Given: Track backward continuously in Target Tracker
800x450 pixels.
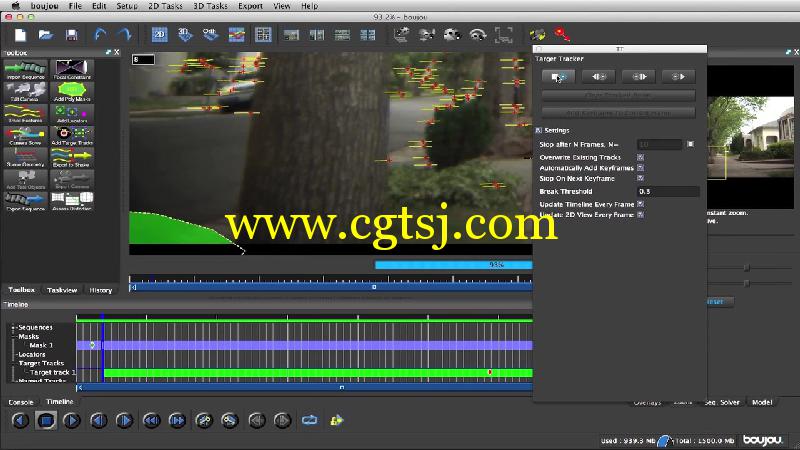Looking at the screenshot, I should pos(598,77).
